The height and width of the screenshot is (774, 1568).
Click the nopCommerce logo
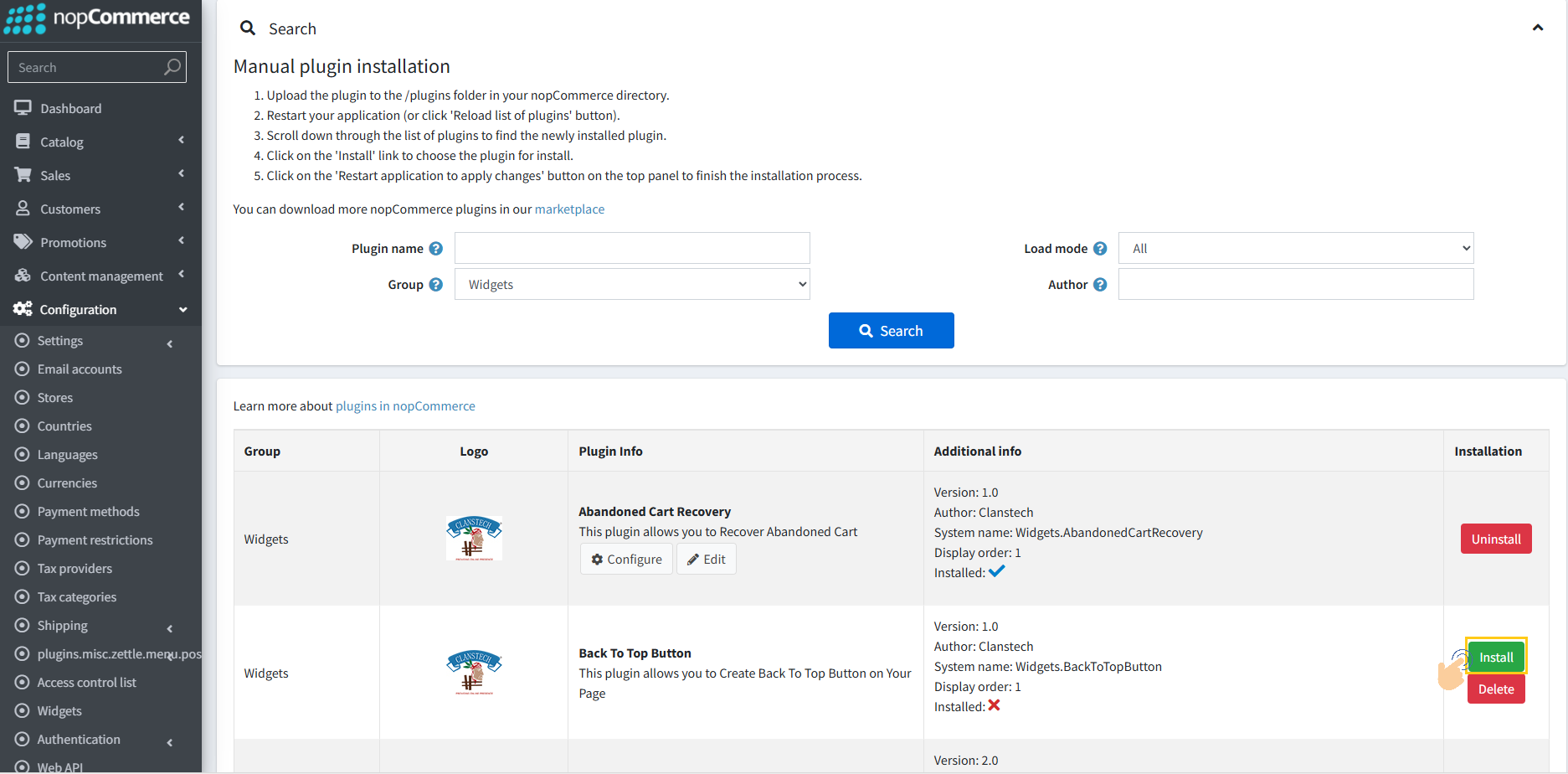pyautogui.click(x=97, y=18)
